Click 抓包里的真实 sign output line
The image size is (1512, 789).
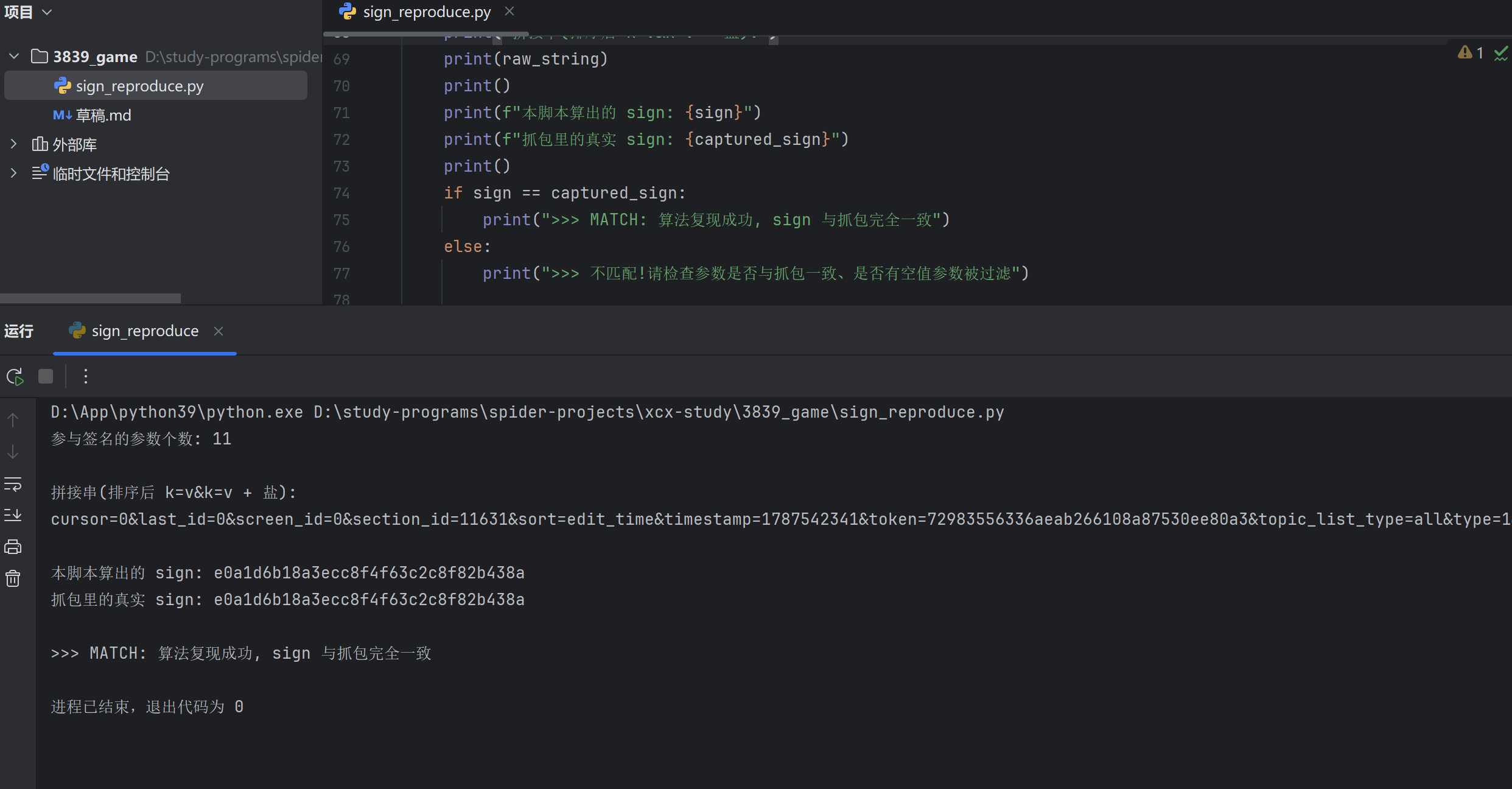tap(288, 600)
